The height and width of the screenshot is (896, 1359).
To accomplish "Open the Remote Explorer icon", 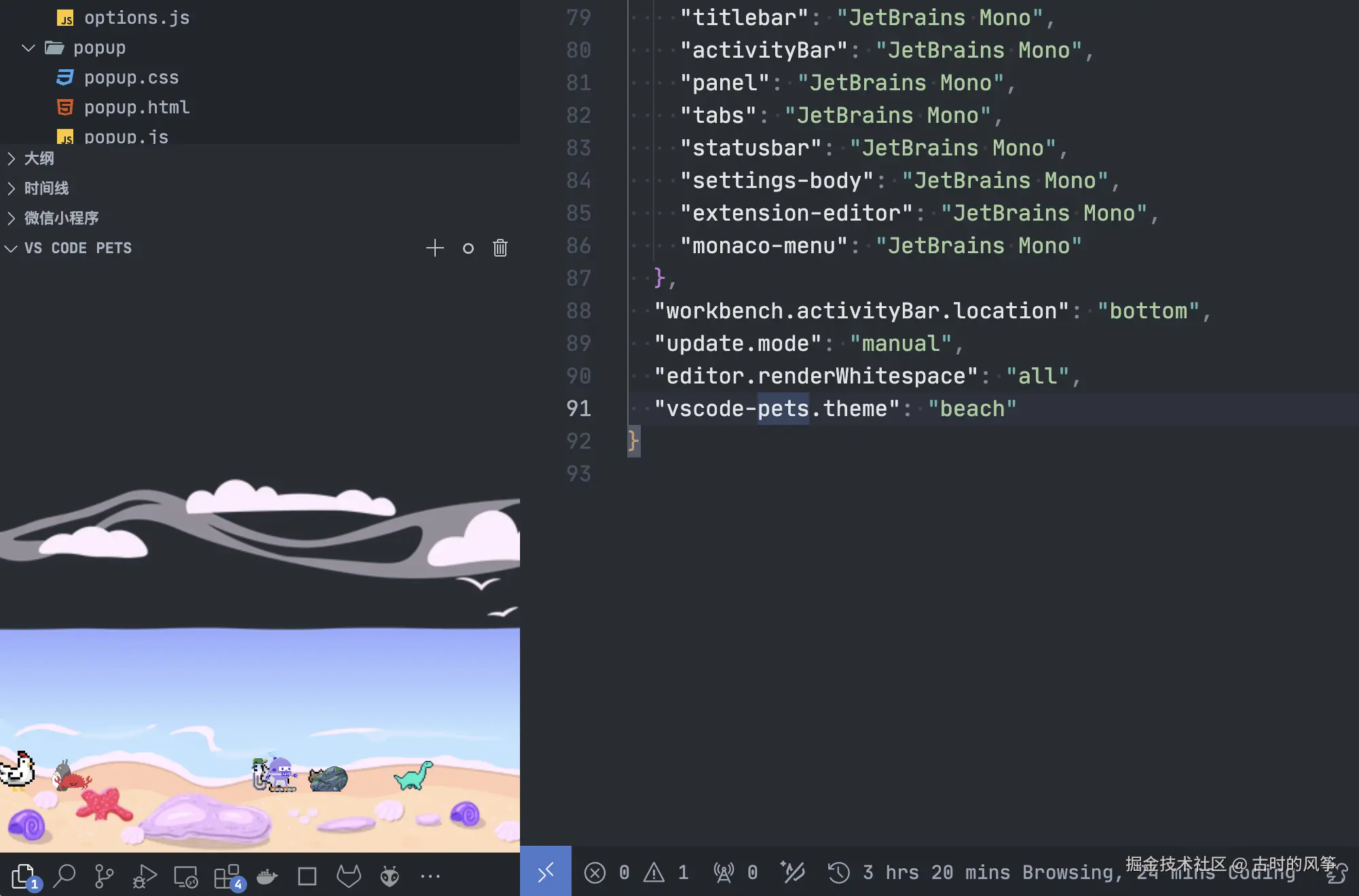I will (185, 876).
